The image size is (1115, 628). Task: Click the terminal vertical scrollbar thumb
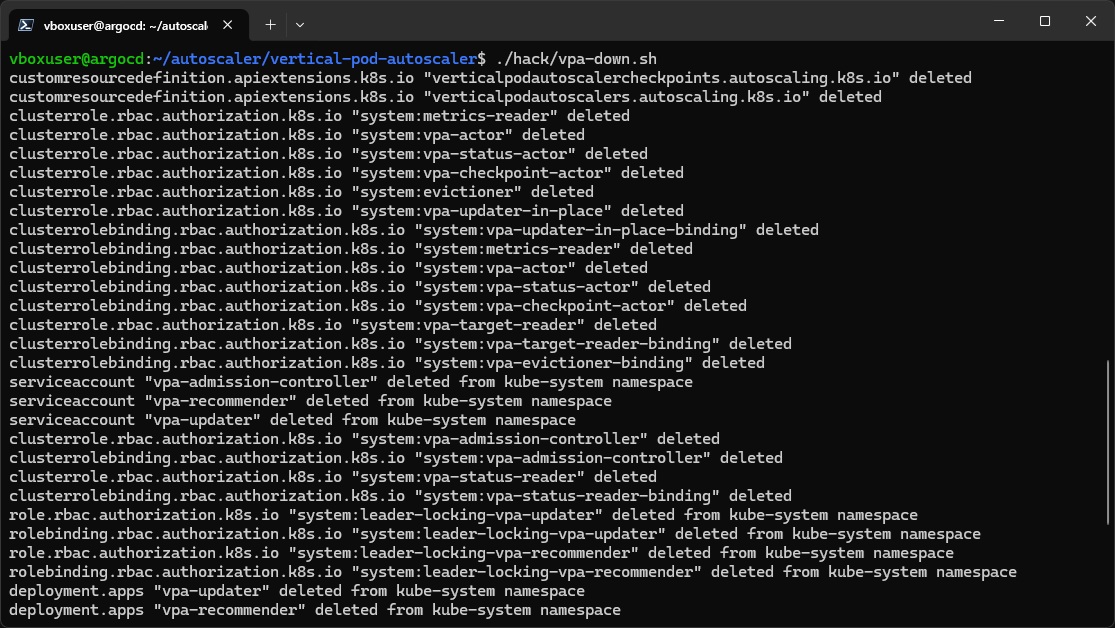coord(1109,443)
